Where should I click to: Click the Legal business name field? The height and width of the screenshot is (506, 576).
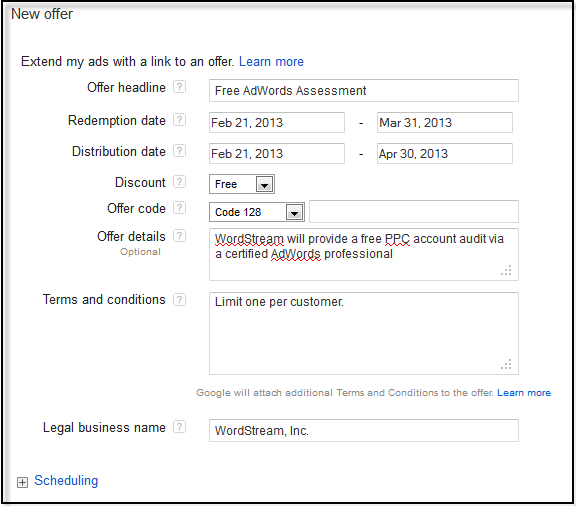(364, 430)
